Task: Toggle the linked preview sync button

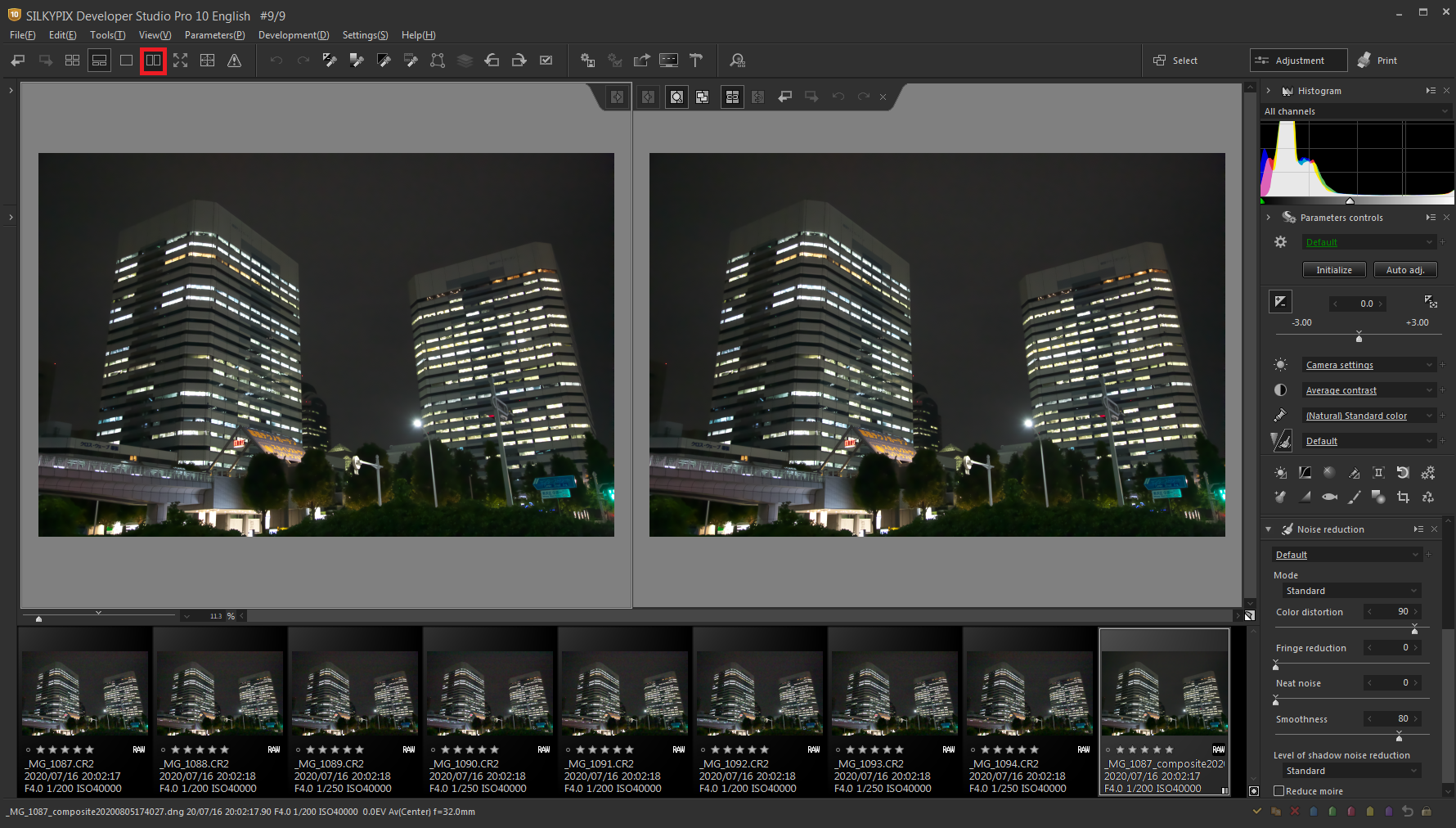Action: click(x=732, y=97)
